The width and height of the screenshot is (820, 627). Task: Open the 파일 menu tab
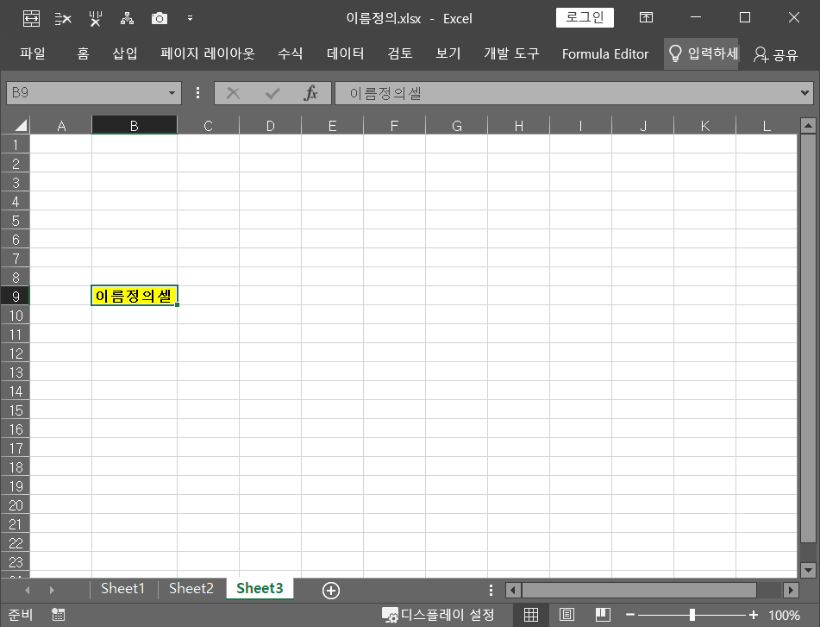32,53
